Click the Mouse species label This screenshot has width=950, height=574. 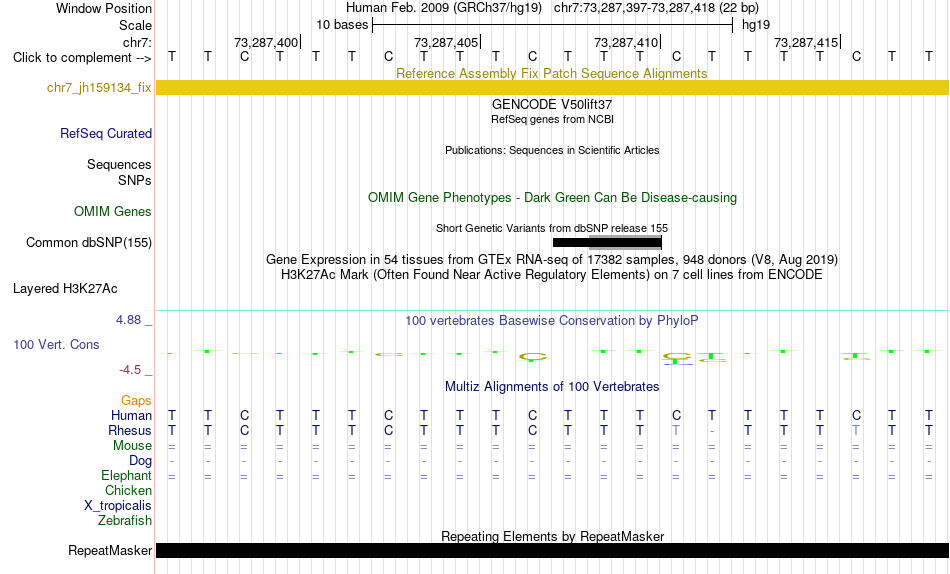point(132,446)
